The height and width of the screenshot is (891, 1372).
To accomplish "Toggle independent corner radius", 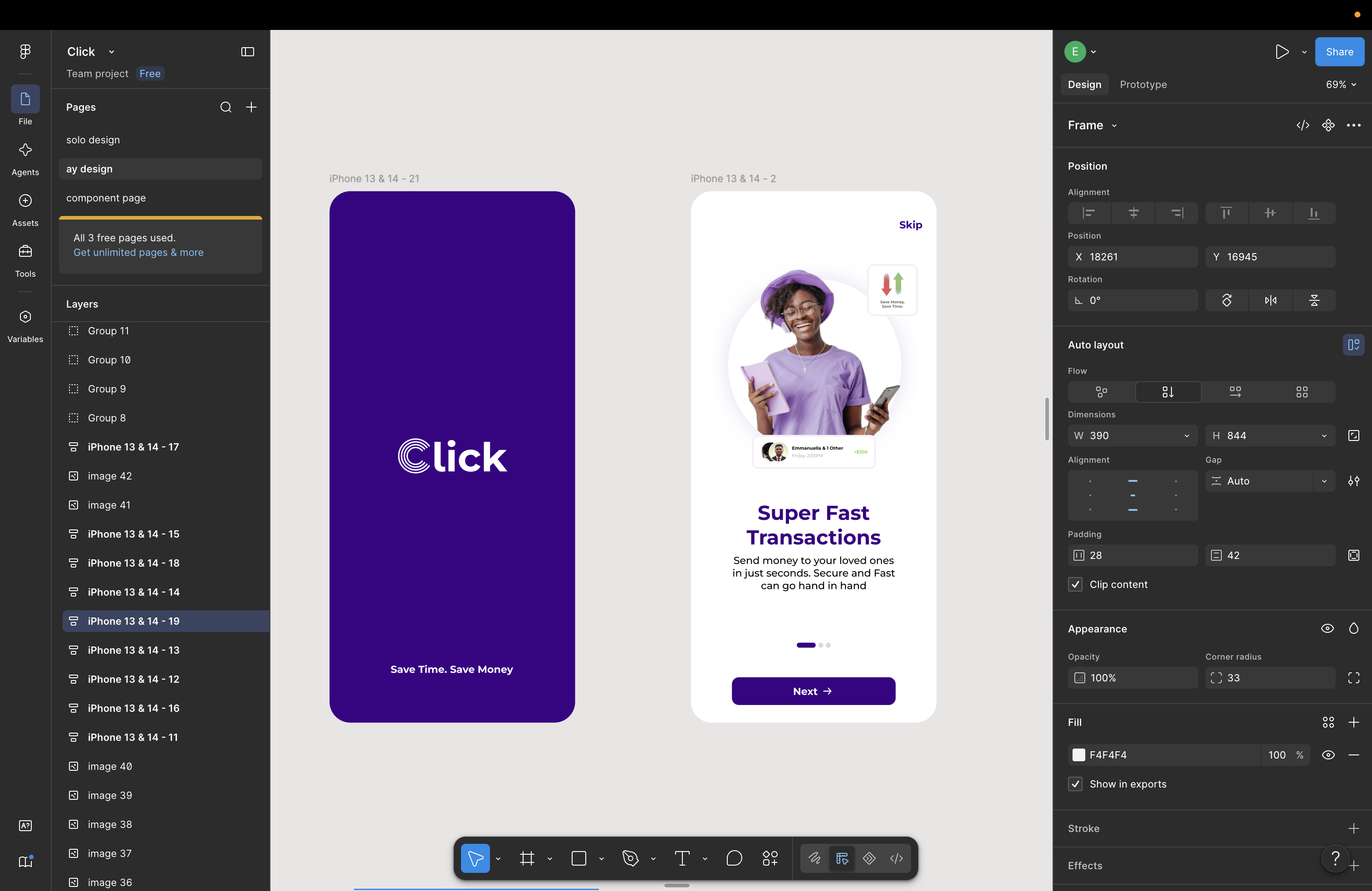I will point(1353,678).
